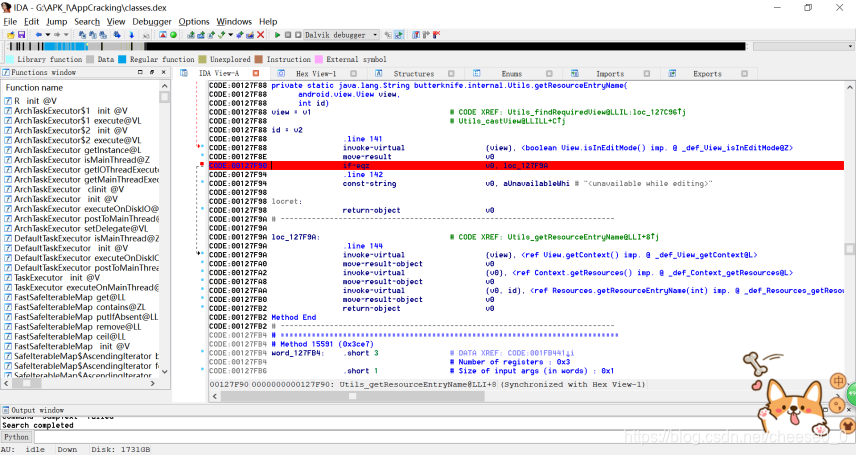The image size is (857, 455).
Task: Click the loc_127F9A label in disassembly
Action: pyautogui.click(x=295, y=237)
